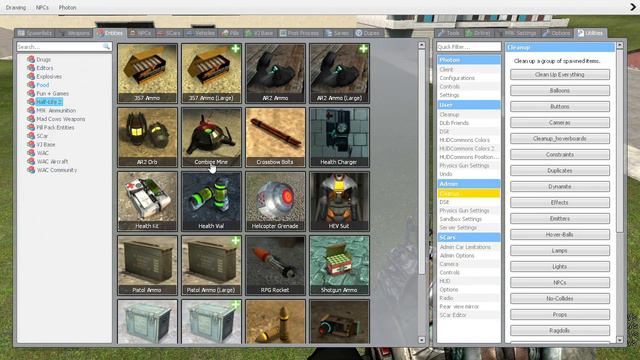The image size is (640, 360).
Task: Spawn the AR2 Ammo entity
Action: click(276, 73)
